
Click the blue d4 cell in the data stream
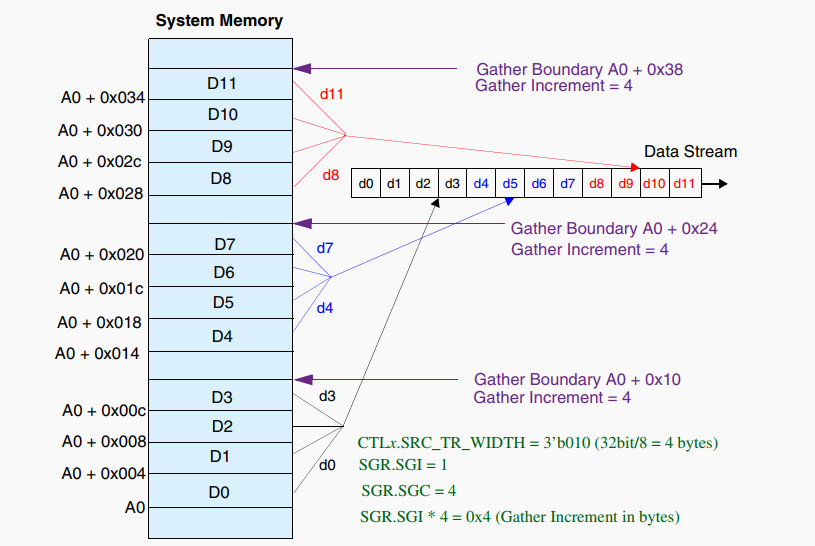coord(481,183)
